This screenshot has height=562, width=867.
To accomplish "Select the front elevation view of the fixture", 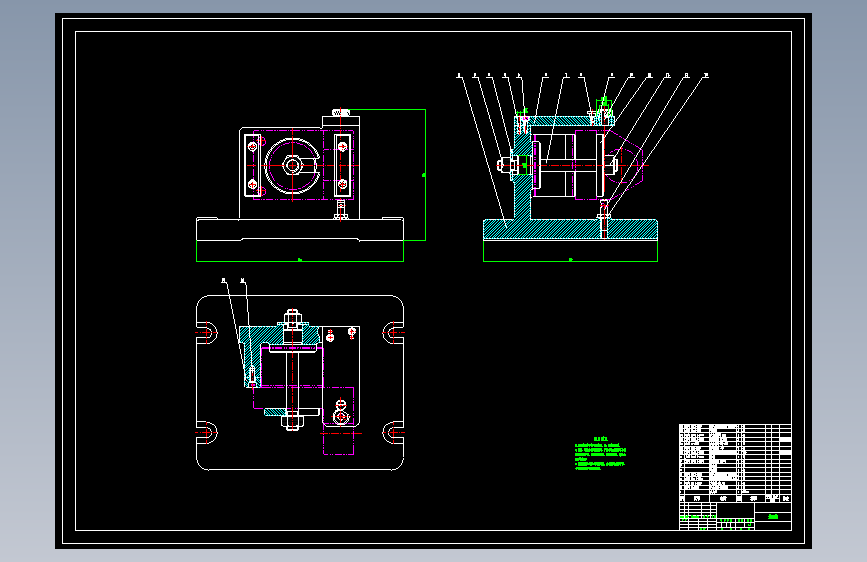I will tap(300, 177).
